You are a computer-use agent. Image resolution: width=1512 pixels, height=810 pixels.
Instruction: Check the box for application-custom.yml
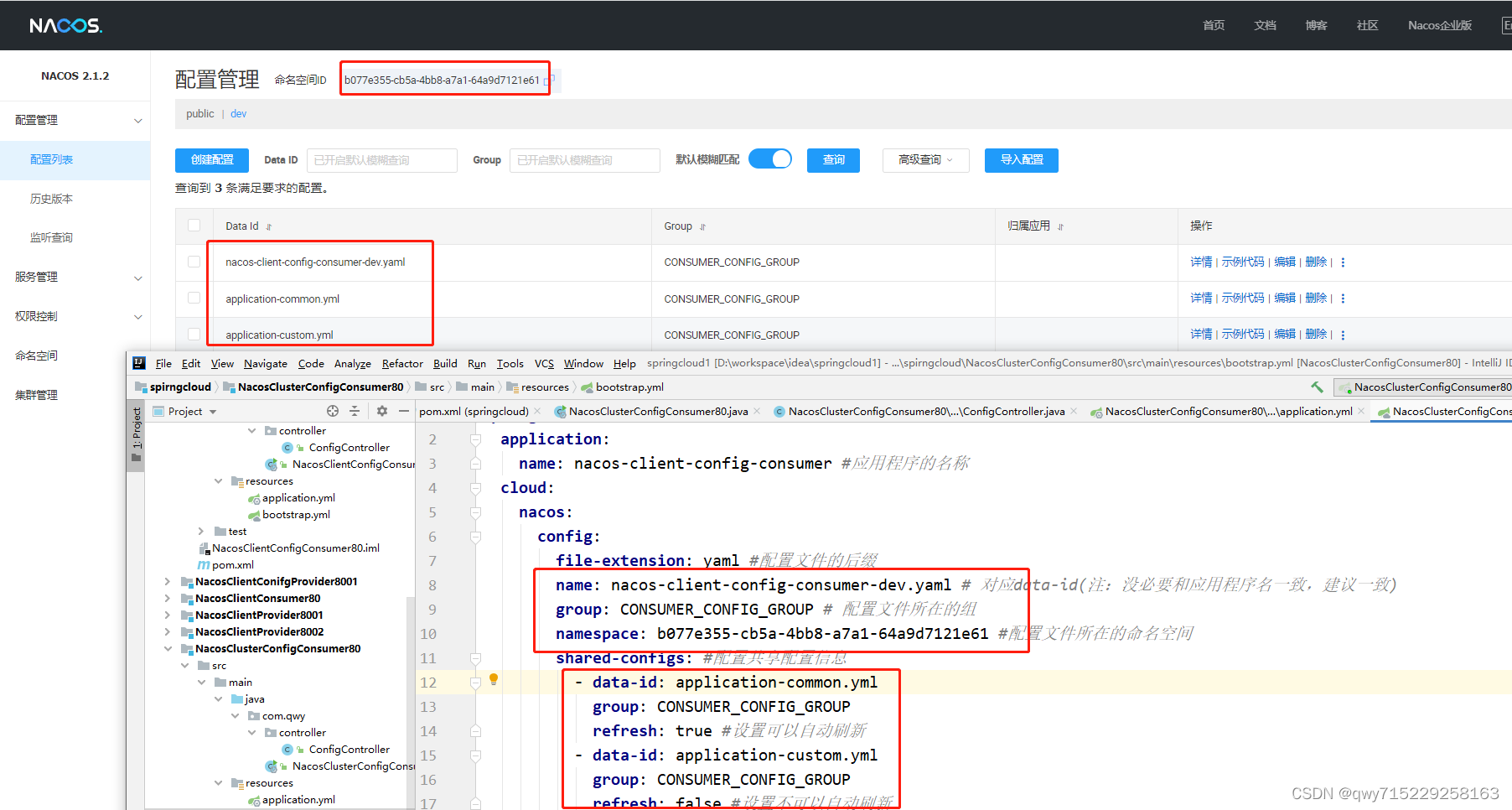pos(194,334)
